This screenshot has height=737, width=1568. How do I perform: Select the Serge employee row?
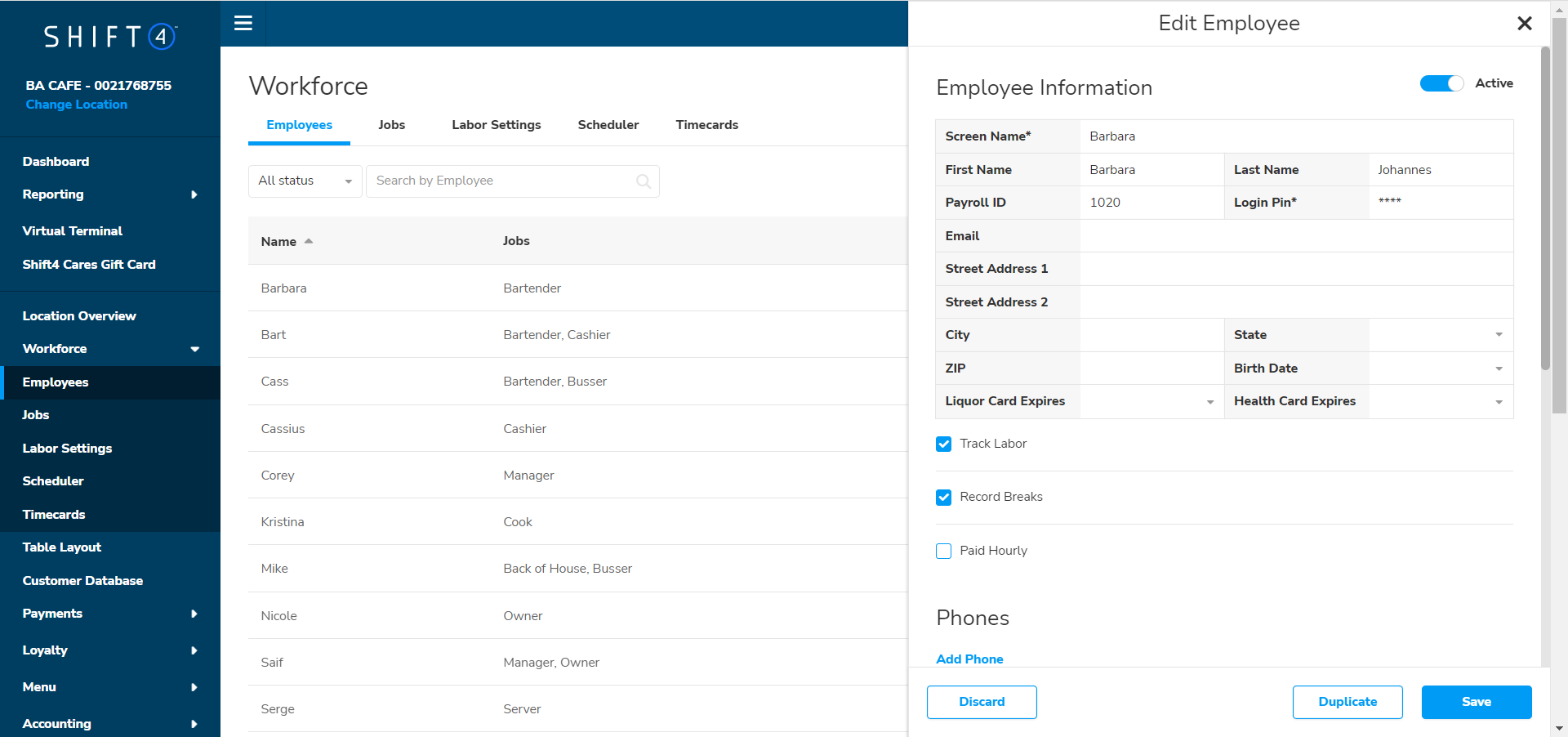pyautogui.click(x=578, y=709)
